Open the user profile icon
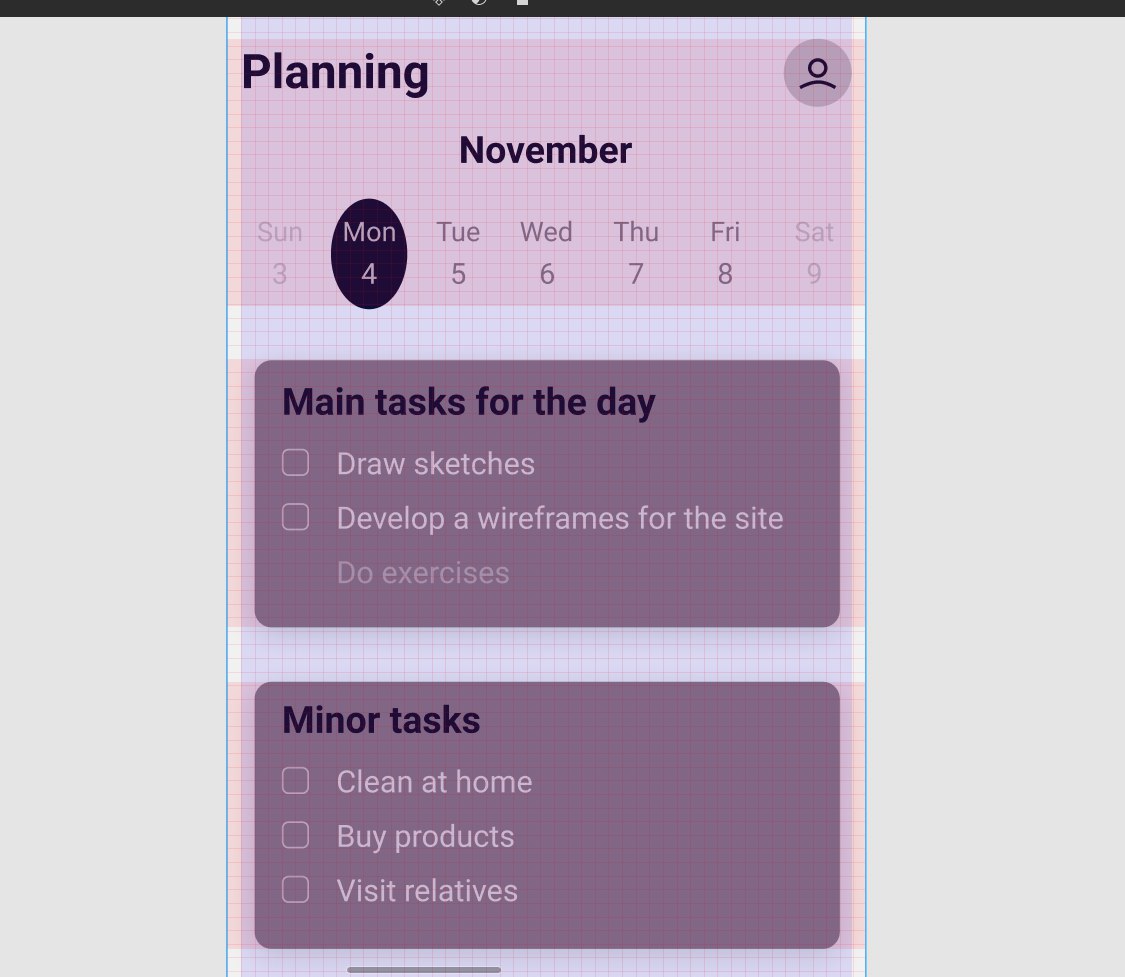This screenshot has height=977, width=1125. (817, 73)
